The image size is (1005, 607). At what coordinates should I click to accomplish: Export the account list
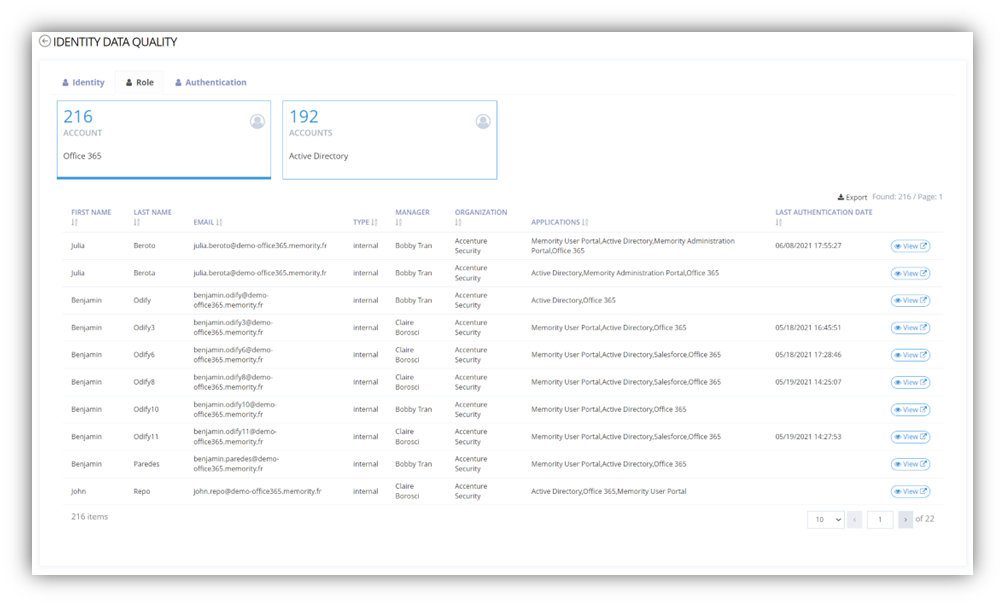(x=852, y=197)
